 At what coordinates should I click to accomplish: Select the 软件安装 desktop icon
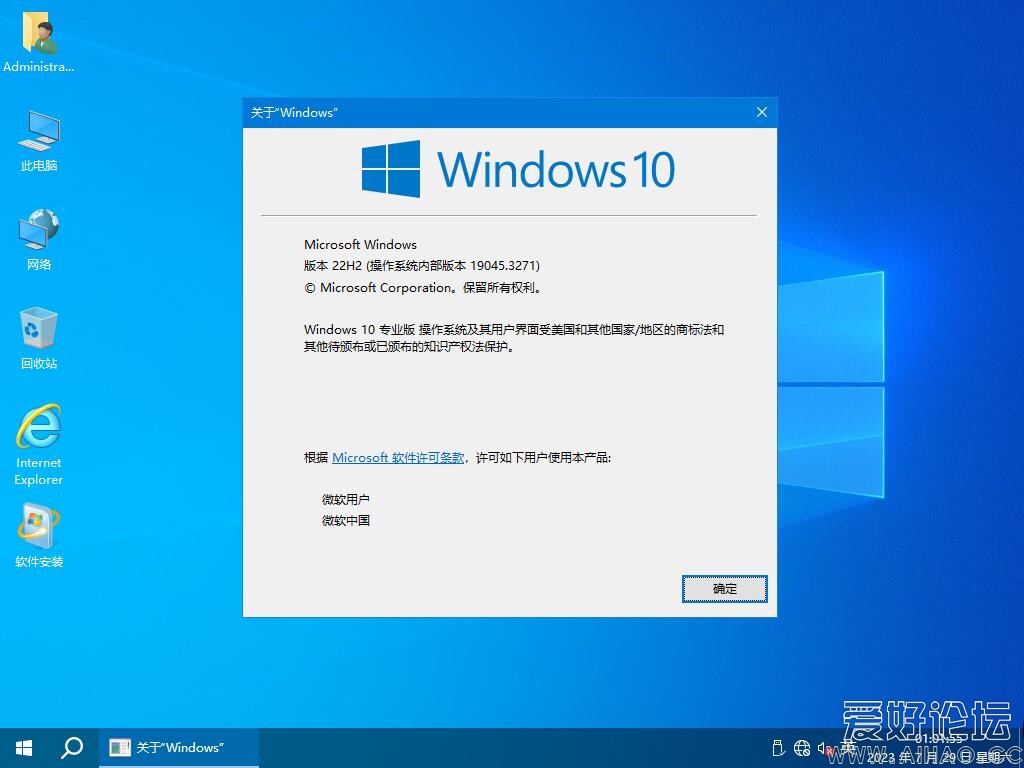pos(39,535)
